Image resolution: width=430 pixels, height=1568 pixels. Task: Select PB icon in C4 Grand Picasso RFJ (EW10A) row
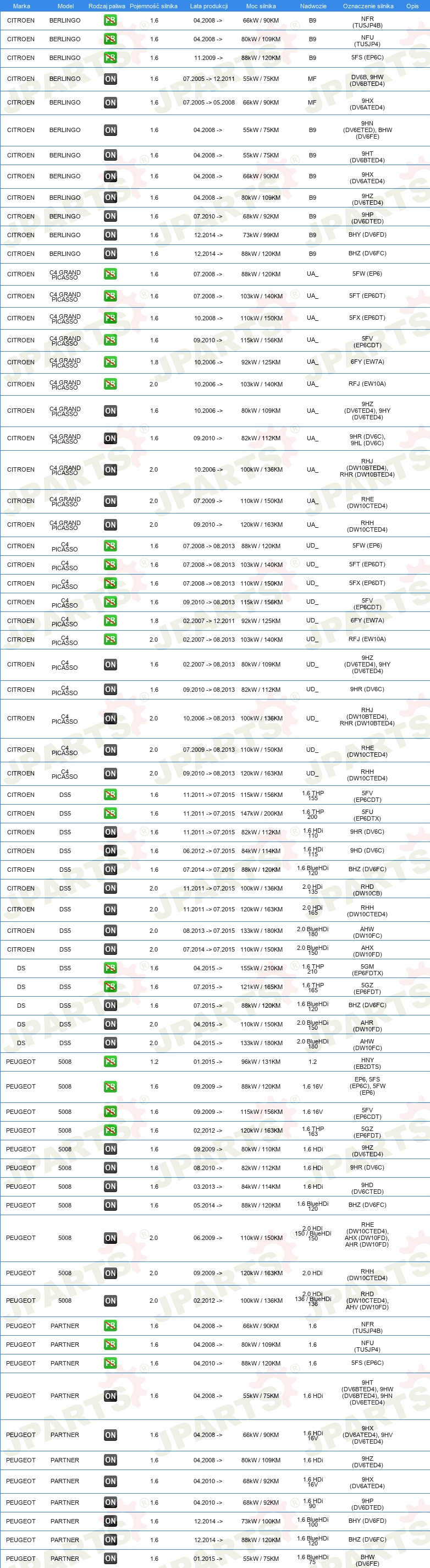pyautogui.click(x=110, y=384)
